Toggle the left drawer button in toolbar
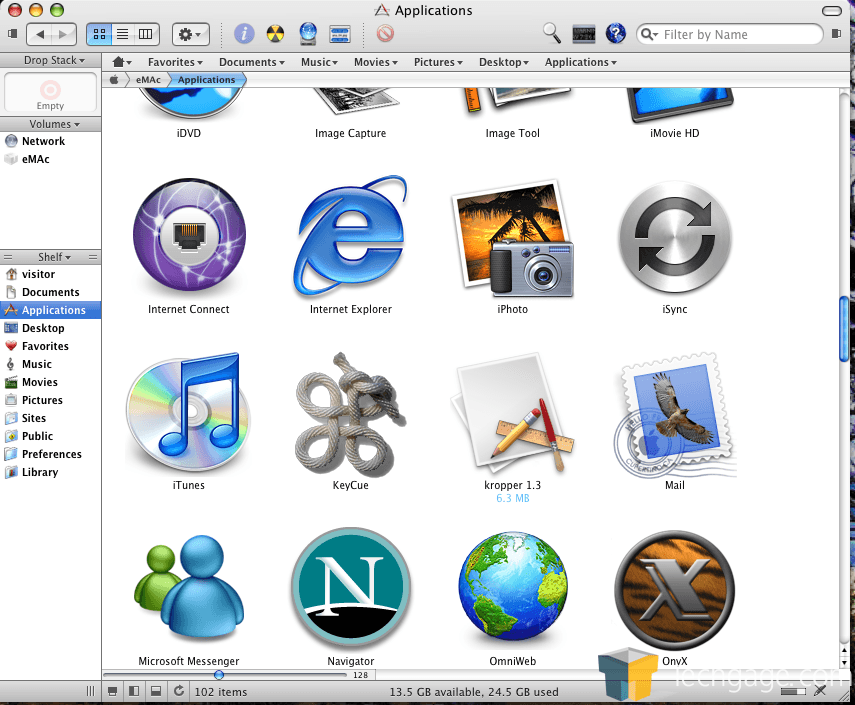 (12, 34)
